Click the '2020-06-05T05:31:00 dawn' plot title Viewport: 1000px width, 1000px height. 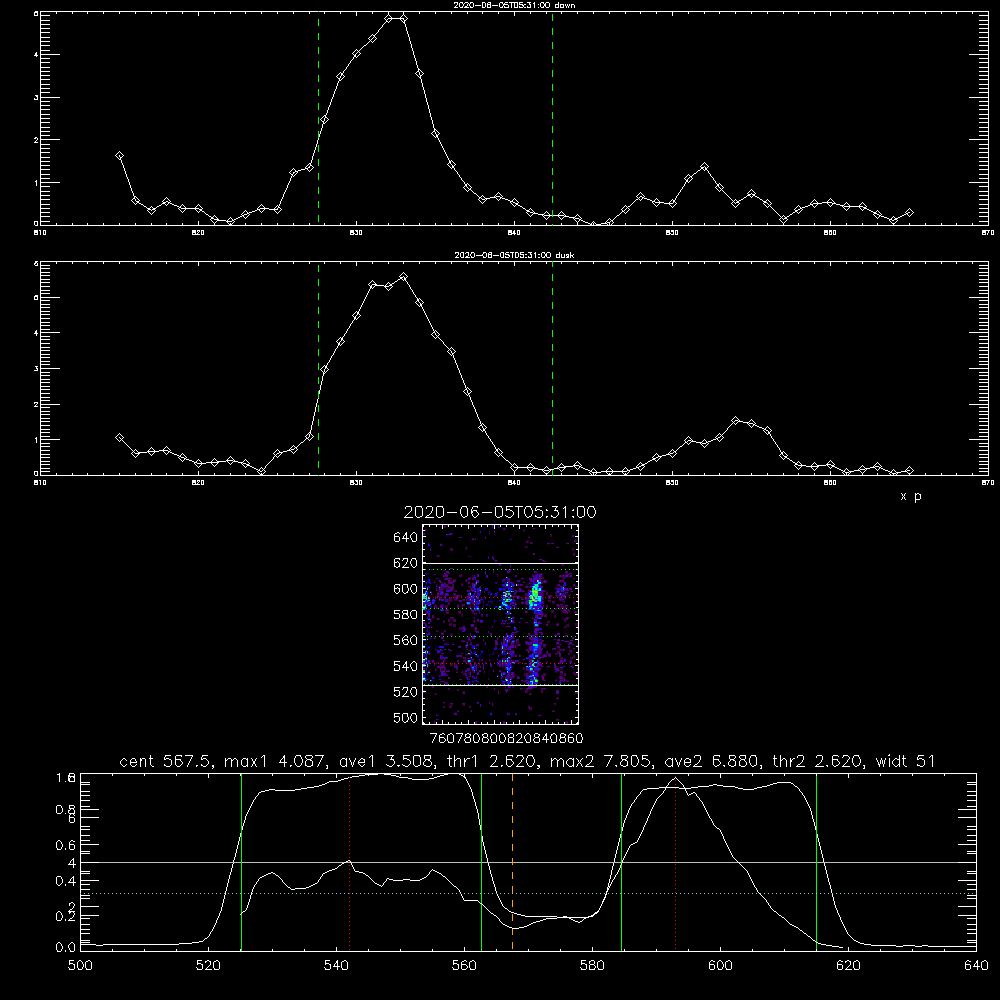coord(514,5)
